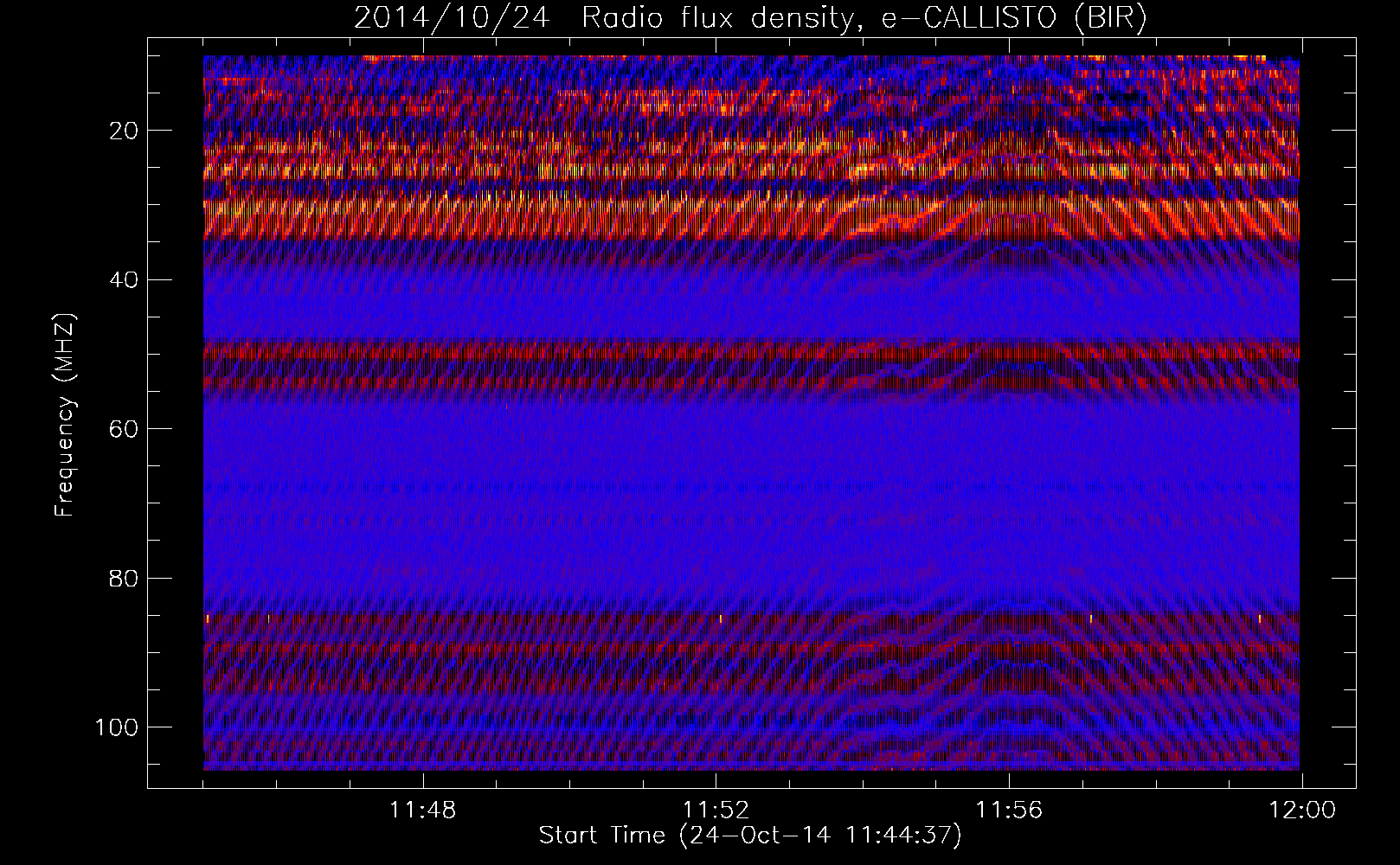Click the 11:56 time tick label
1400x865 pixels.
click(1009, 811)
